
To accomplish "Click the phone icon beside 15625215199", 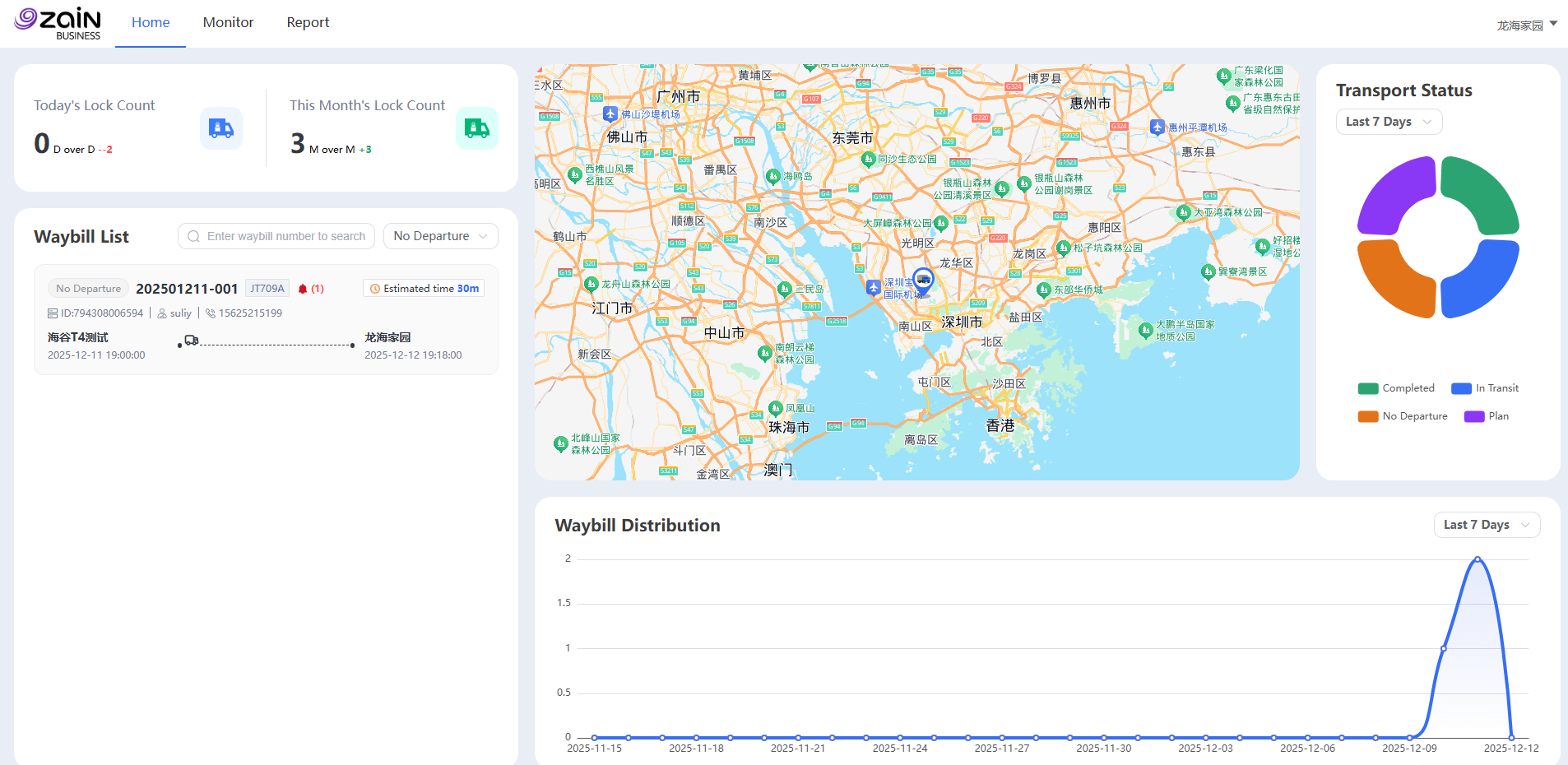I will coord(211,313).
